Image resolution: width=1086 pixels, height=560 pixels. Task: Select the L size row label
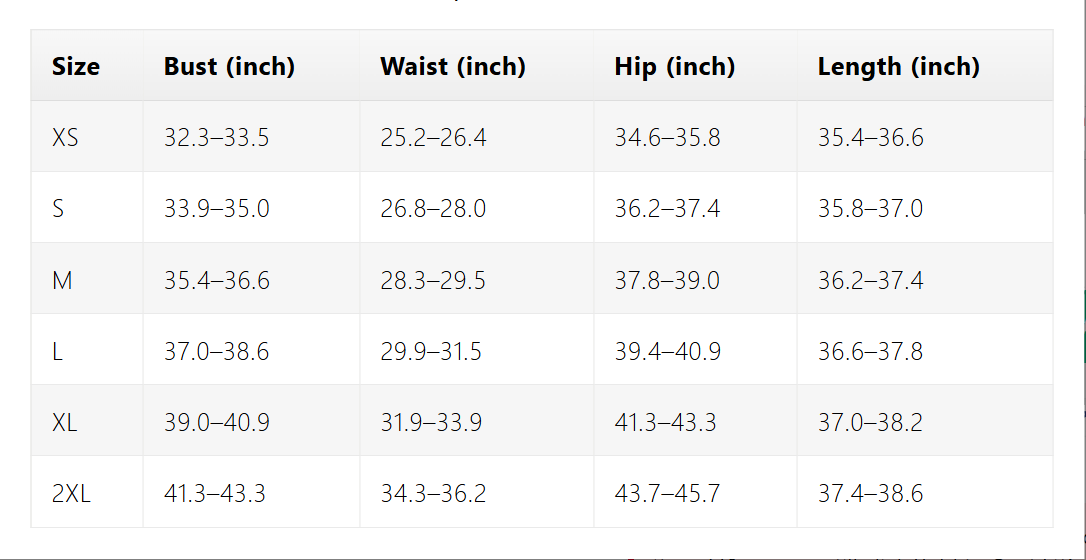(x=57, y=352)
